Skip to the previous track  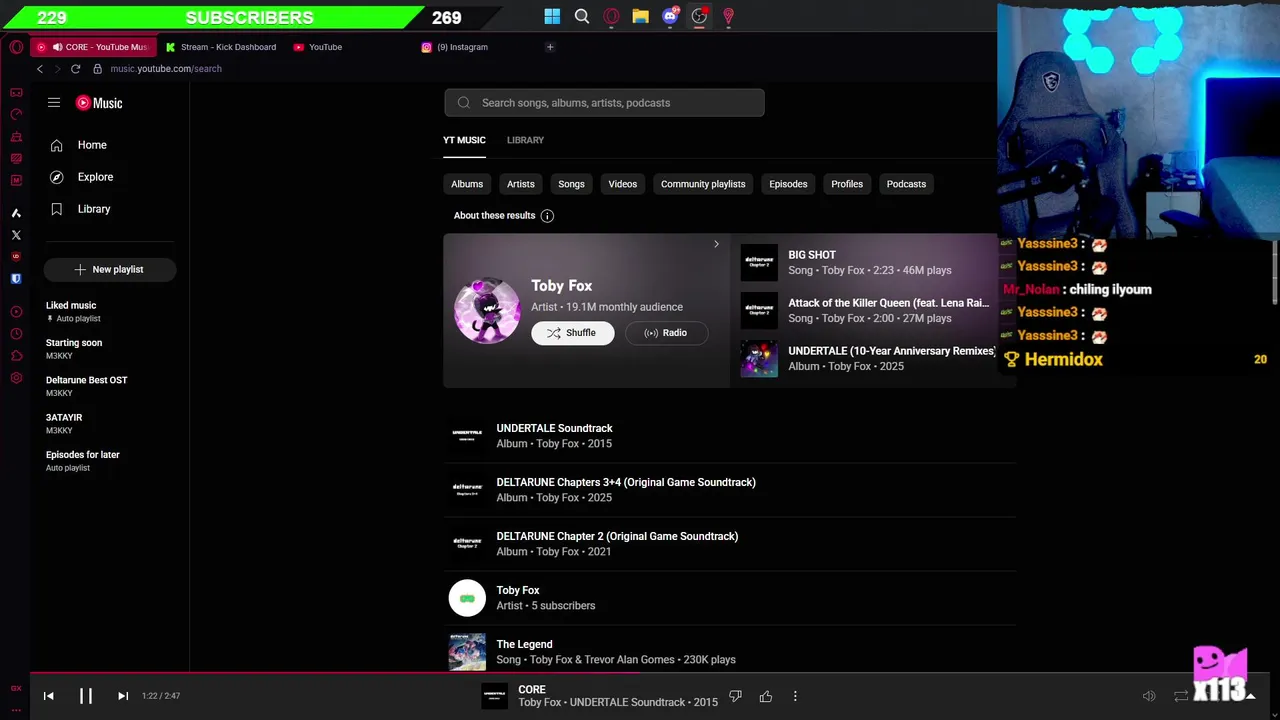click(49, 696)
